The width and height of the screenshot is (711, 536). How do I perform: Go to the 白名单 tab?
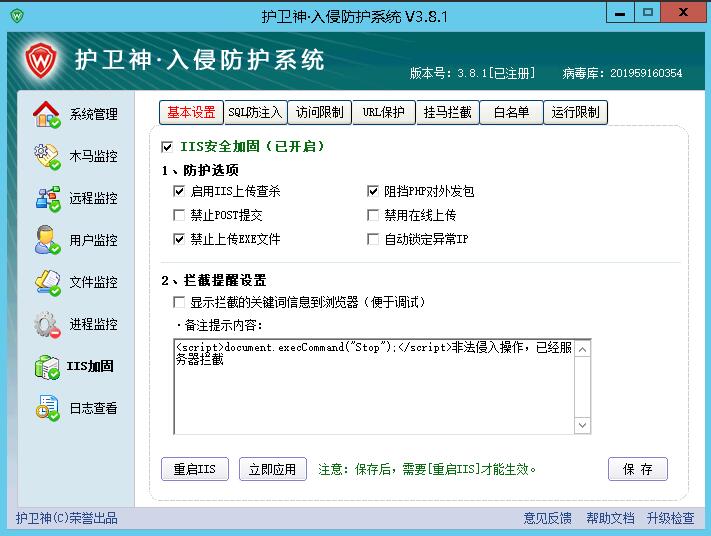point(511,112)
